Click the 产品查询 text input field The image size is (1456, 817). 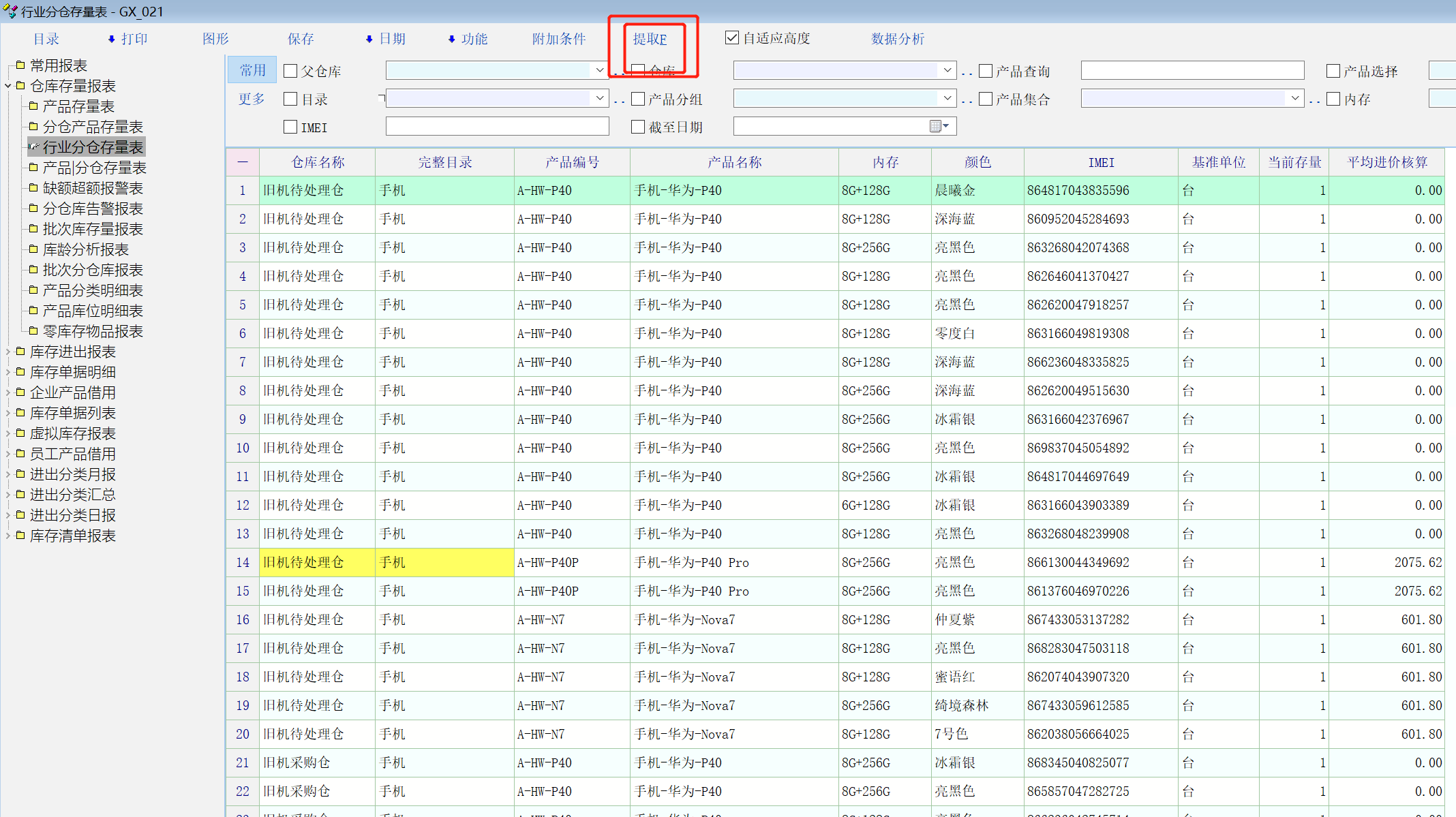point(1192,71)
